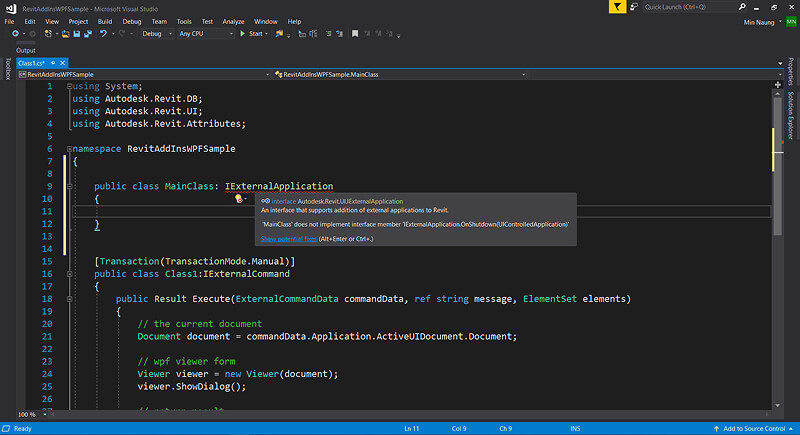The height and width of the screenshot is (435, 800).
Task: Close the Class1.cs document tab
Action: [63, 62]
